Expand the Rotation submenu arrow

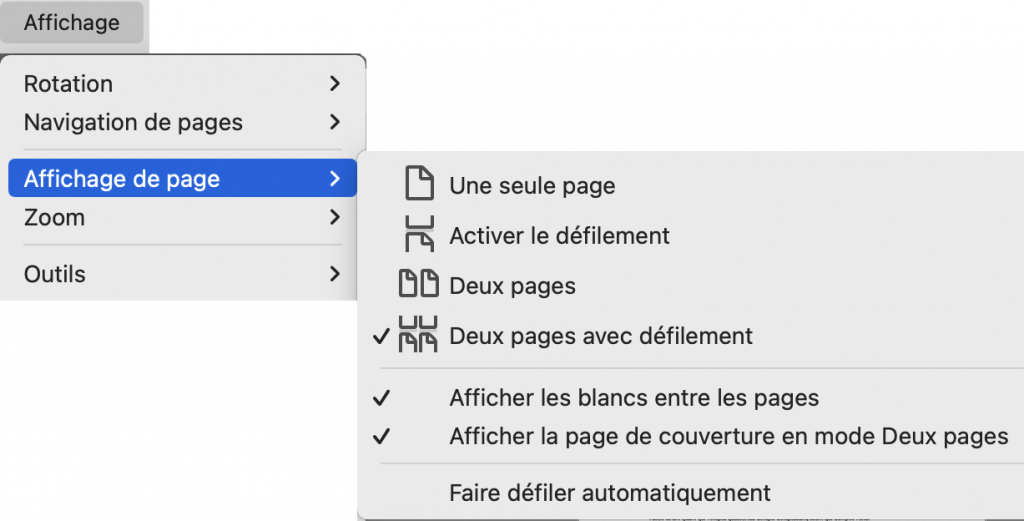click(x=335, y=84)
